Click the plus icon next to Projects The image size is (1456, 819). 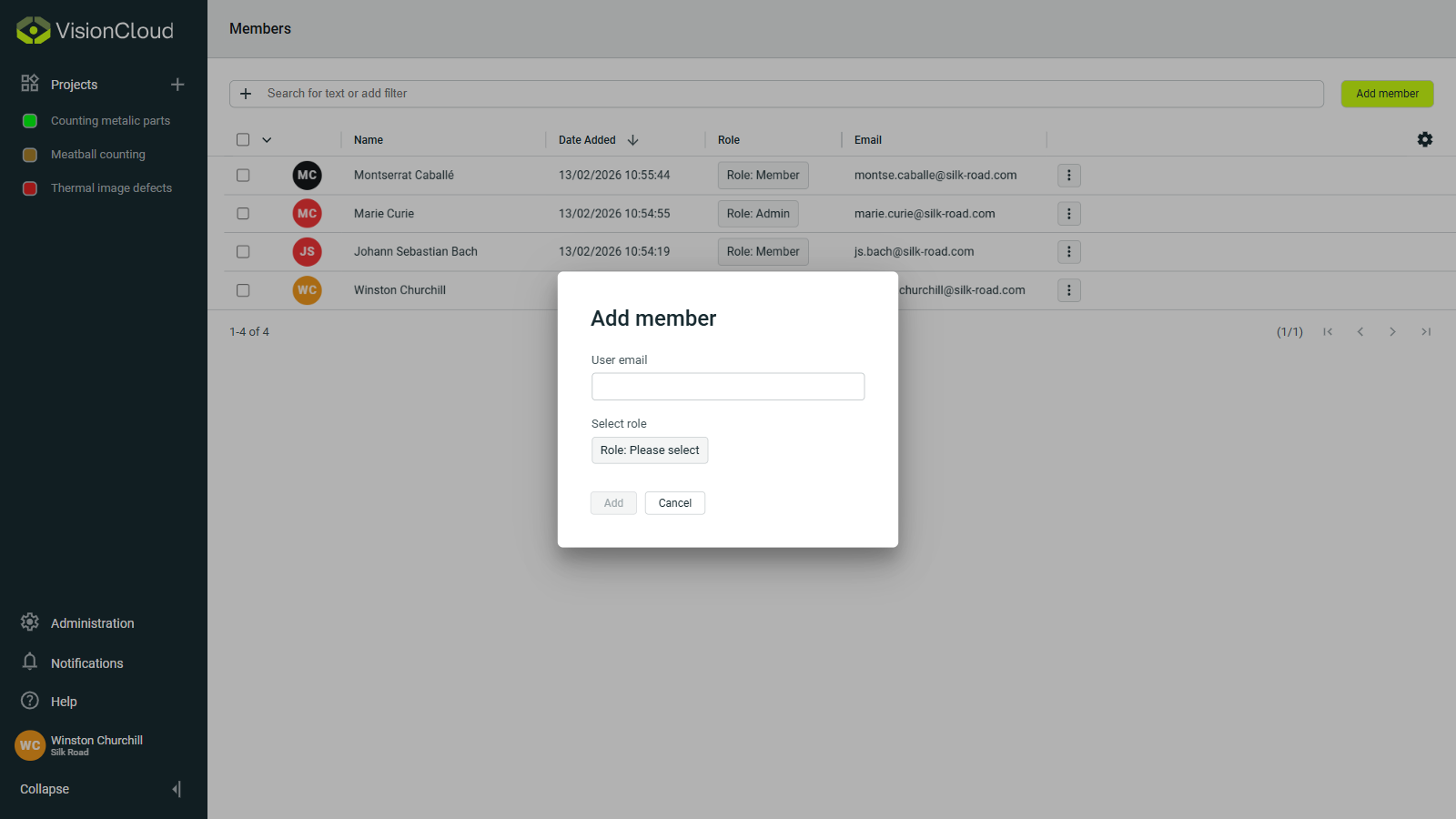click(x=177, y=85)
